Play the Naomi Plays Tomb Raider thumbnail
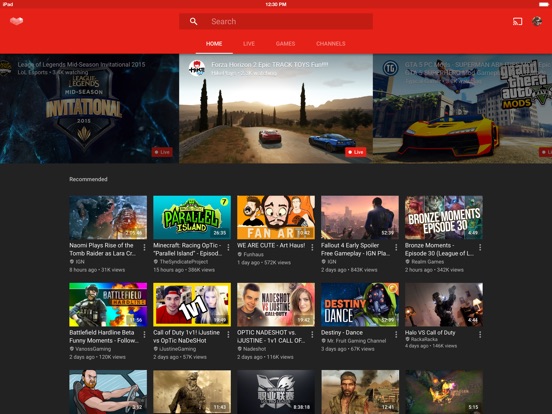Image resolution: width=552 pixels, height=414 pixels. coord(108,218)
